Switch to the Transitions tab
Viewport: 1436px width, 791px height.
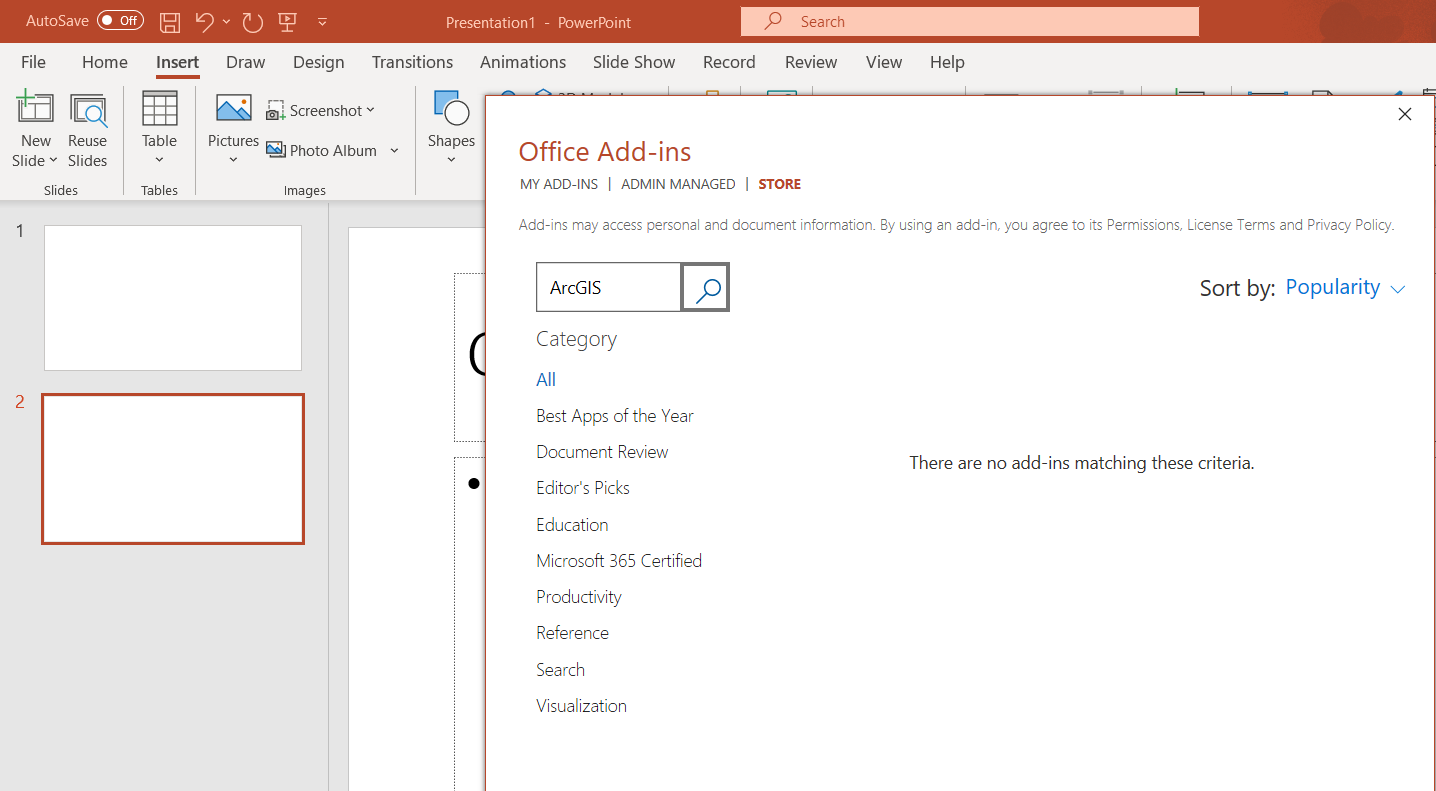pos(412,62)
